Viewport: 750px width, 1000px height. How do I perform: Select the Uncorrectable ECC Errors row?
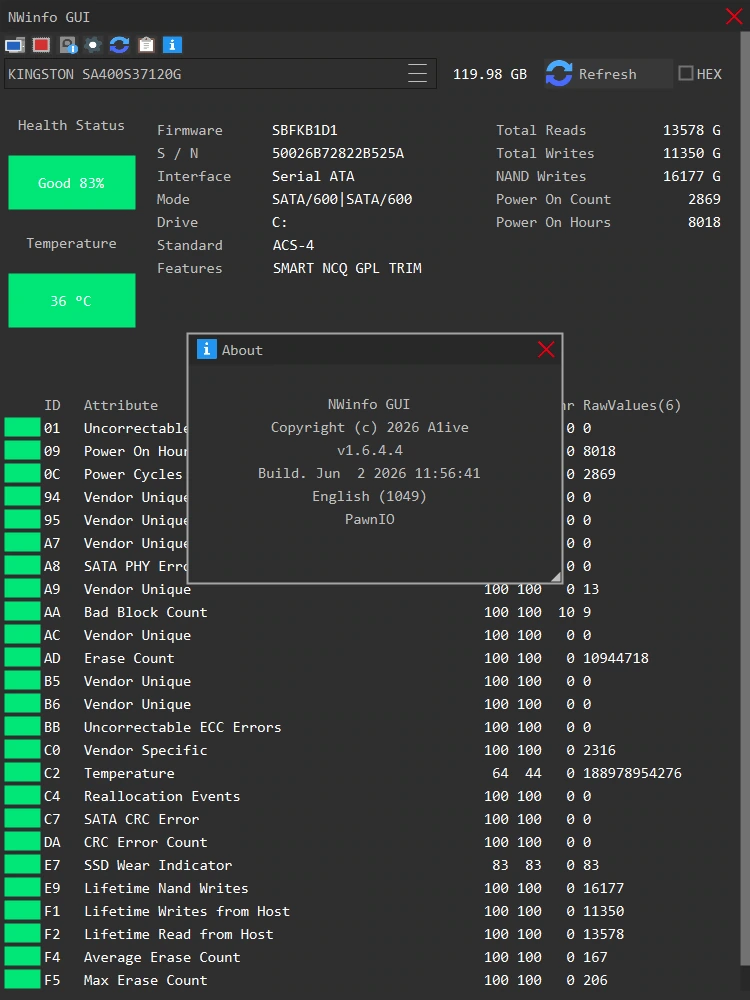pos(370,727)
